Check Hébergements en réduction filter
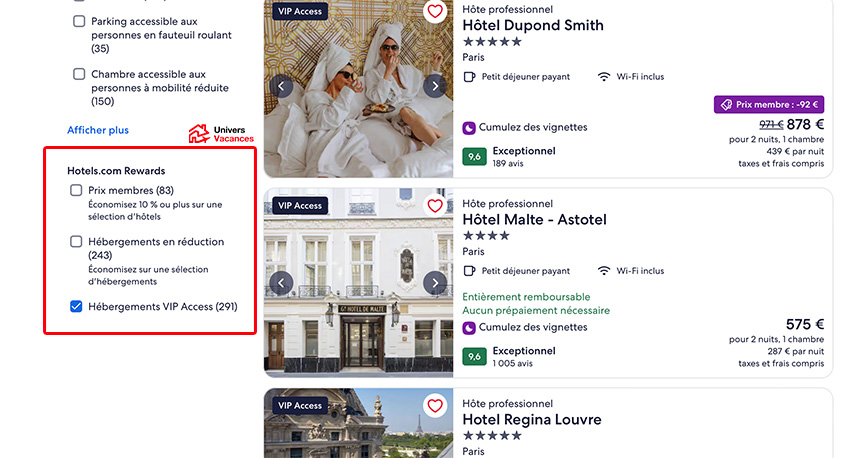This screenshot has width=850, height=458. click(x=77, y=242)
